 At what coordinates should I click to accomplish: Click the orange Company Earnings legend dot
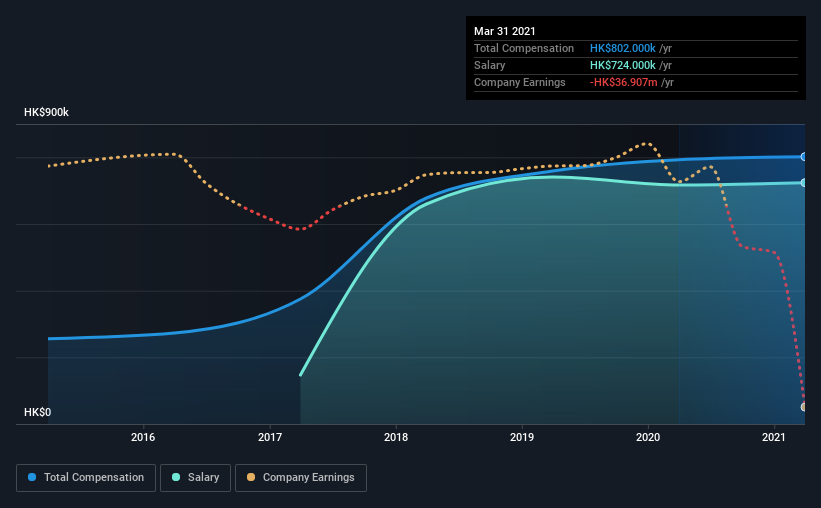coord(251,477)
